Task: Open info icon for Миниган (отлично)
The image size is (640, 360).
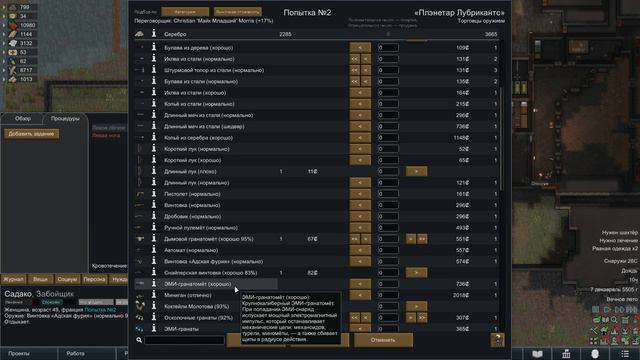Action: pos(154,295)
